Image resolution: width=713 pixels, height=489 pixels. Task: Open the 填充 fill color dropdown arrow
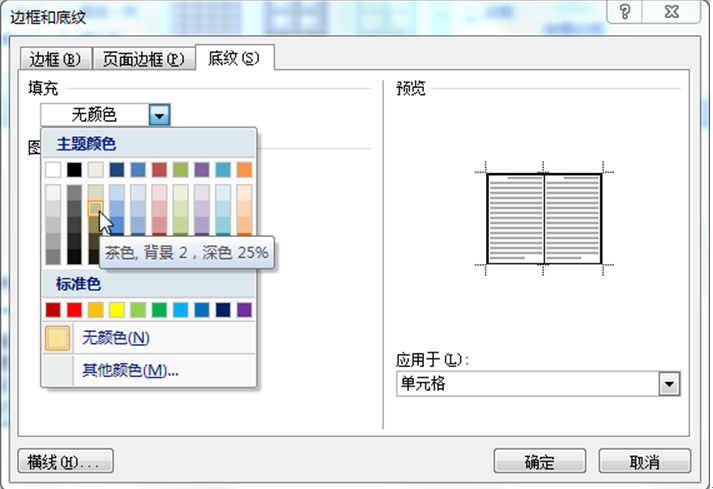[x=159, y=116]
